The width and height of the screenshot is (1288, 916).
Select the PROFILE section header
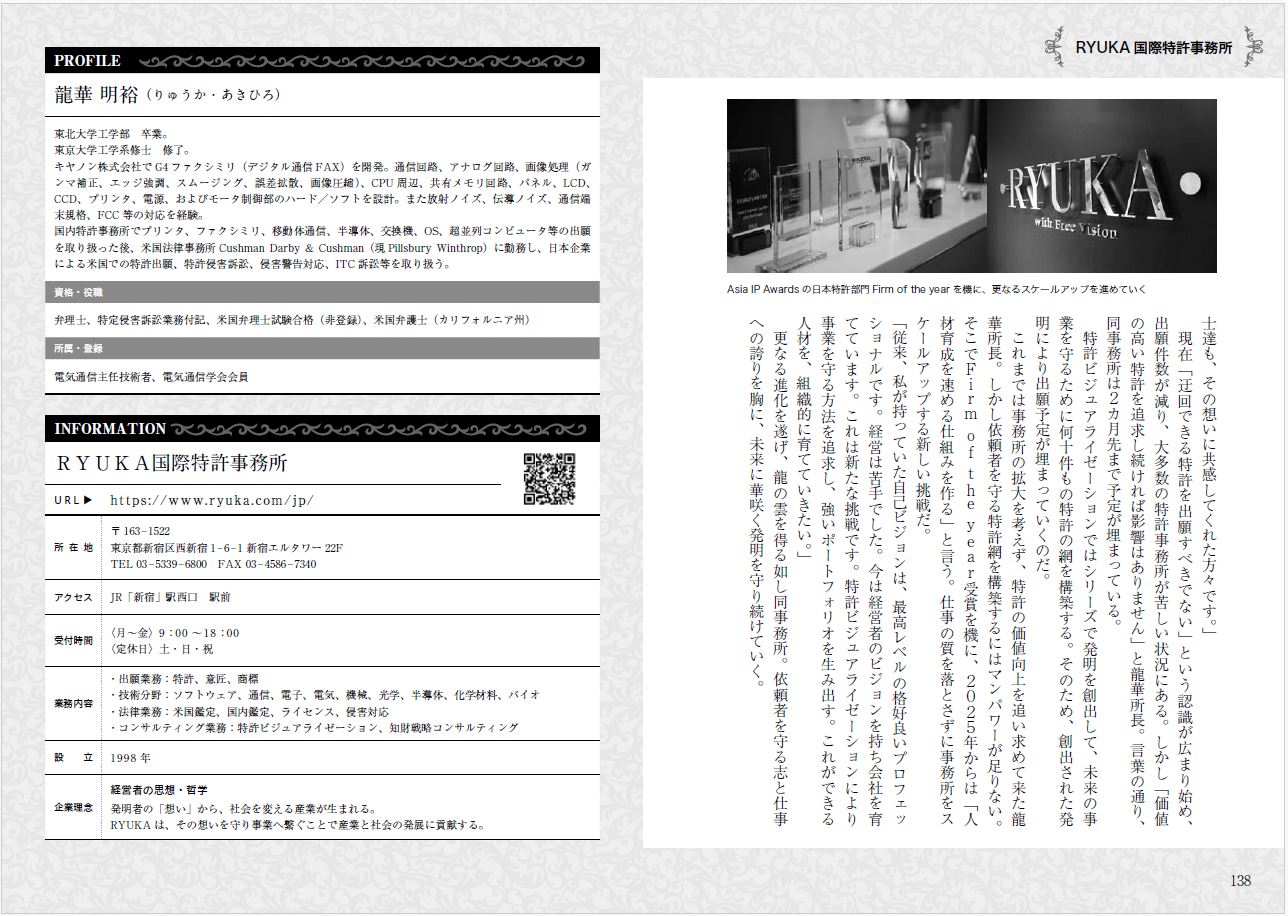tap(88, 61)
